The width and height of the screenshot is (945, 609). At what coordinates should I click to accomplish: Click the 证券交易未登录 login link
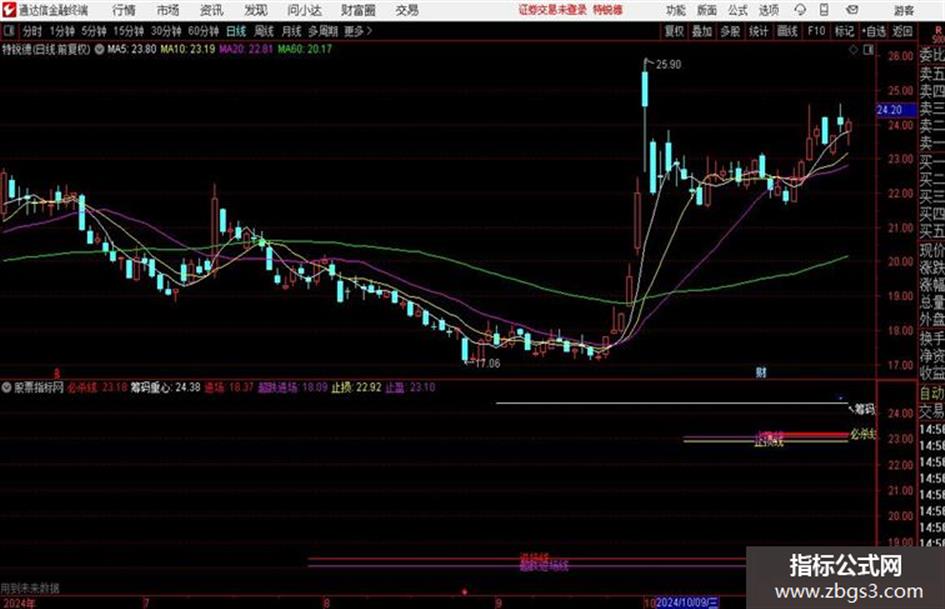pyautogui.click(x=553, y=10)
